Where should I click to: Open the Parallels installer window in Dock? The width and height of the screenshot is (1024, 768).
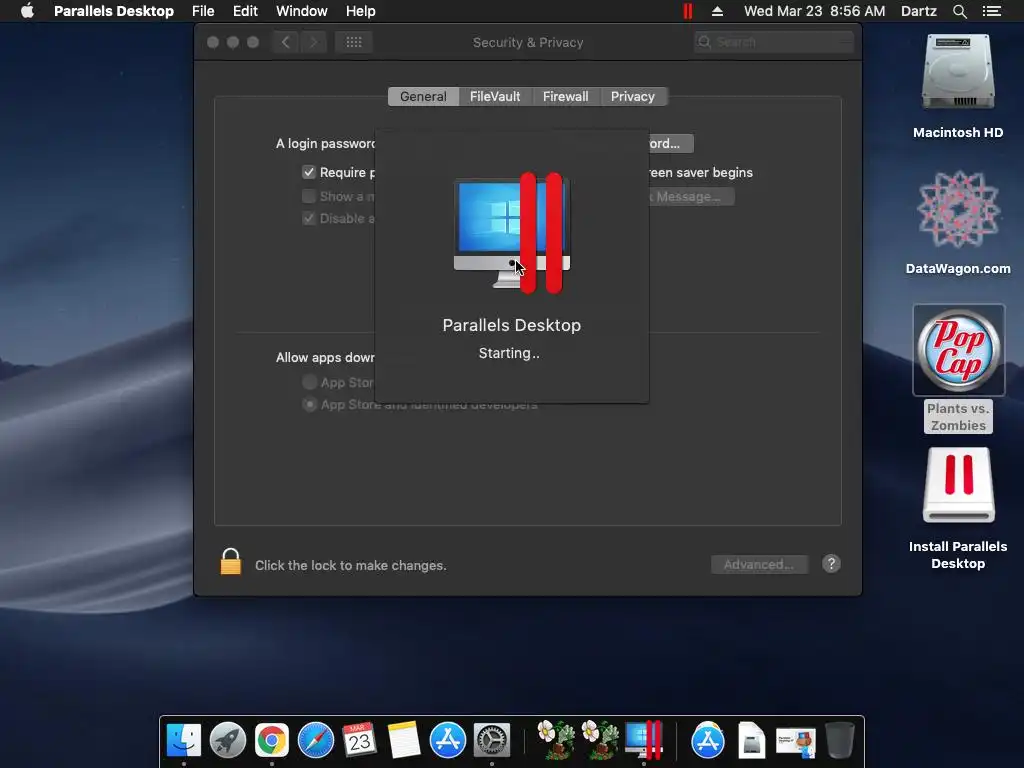click(x=795, y=742)
